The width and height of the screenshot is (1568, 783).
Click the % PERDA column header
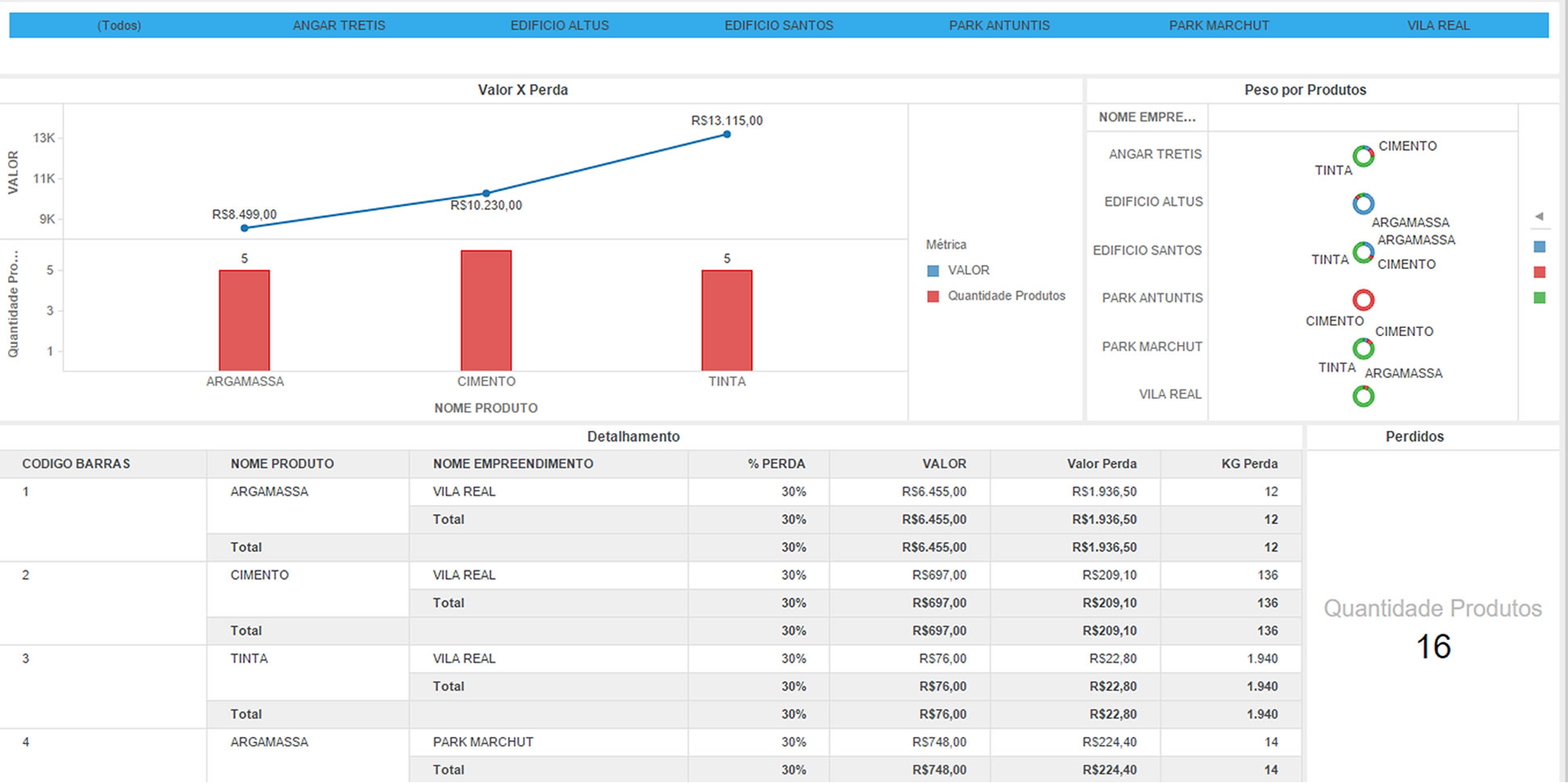point(776,464)
